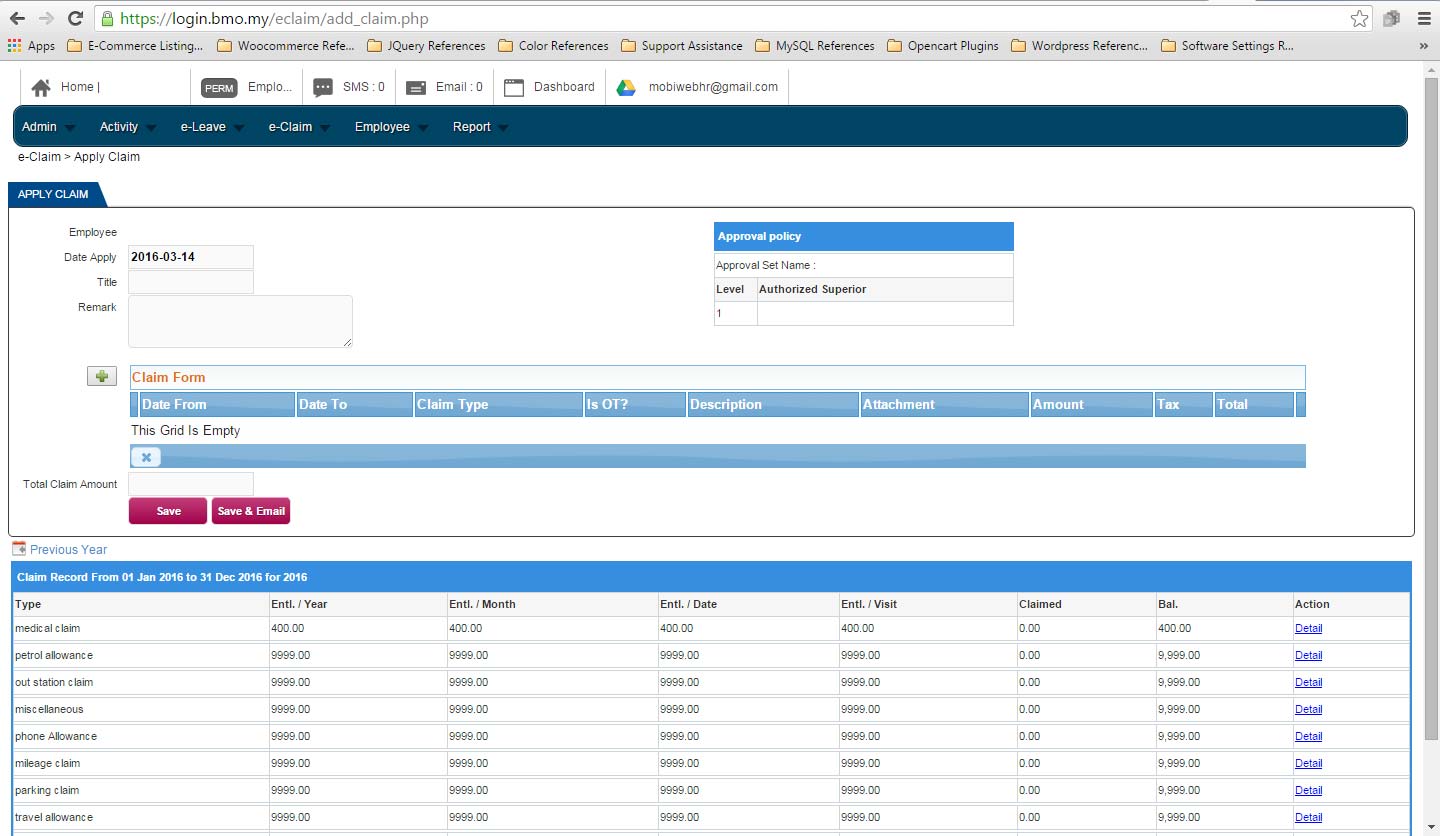Viewport: 1440px width, 836px height.
Task: Open Detail link for travel allowance
Action: (1308, 817)
